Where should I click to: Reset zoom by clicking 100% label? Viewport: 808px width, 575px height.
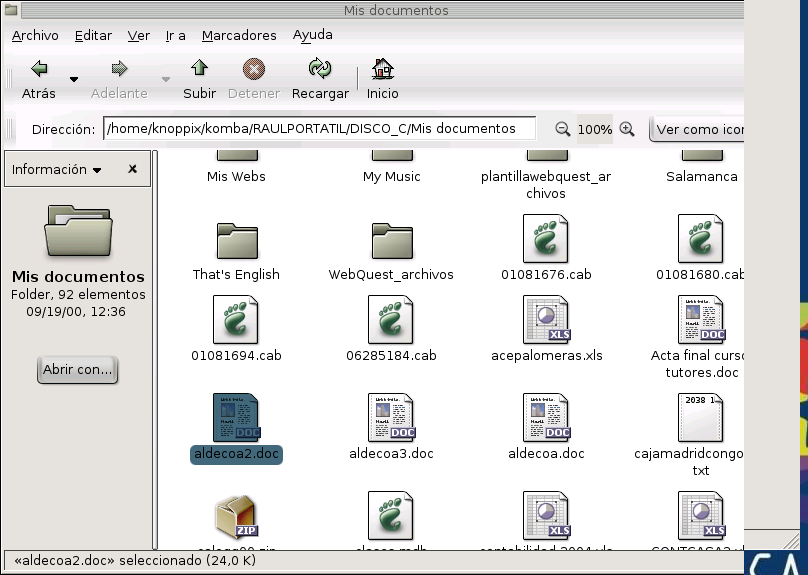point(595,129)
